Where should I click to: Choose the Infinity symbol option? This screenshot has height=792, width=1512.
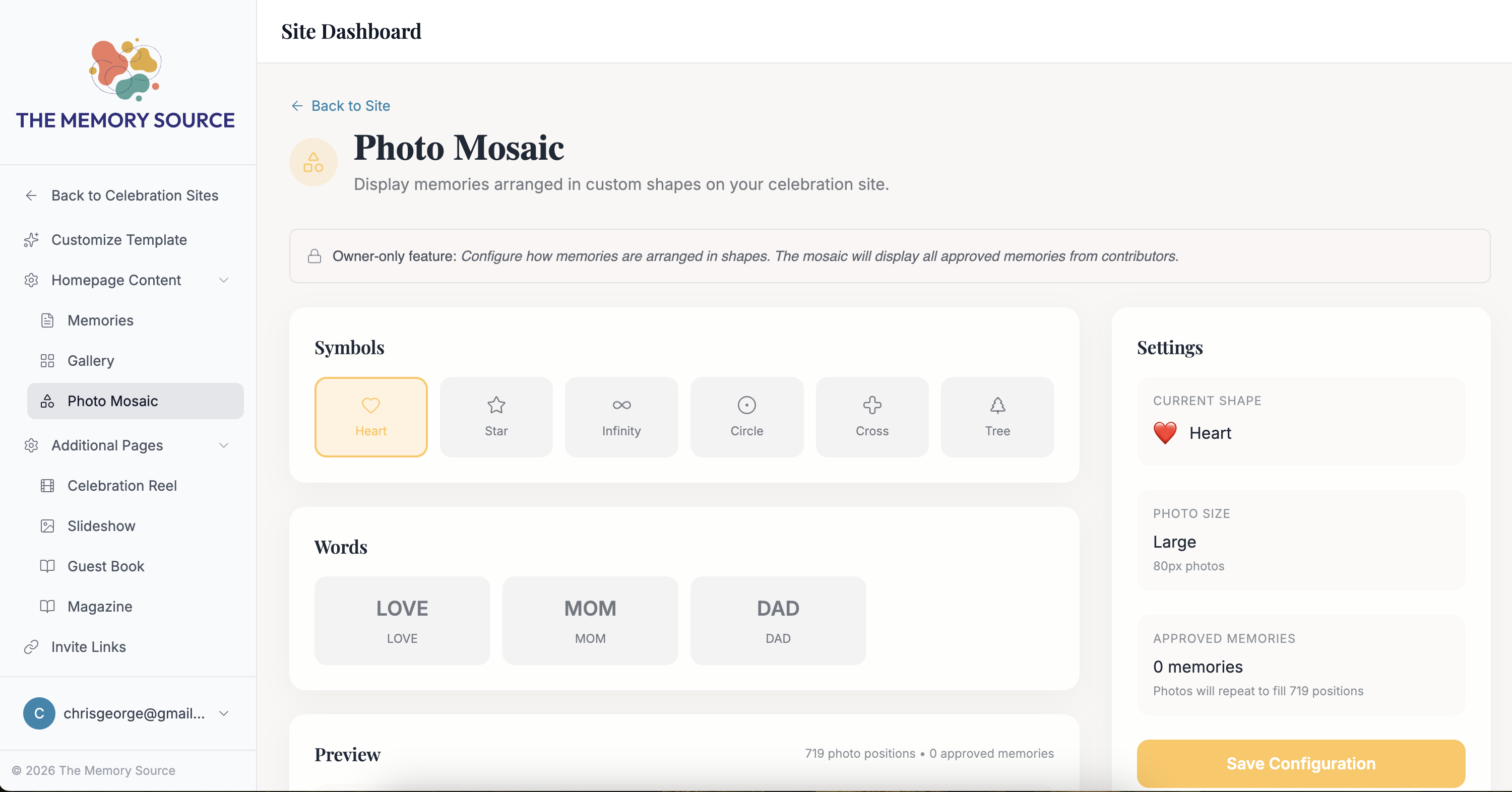click(621, 417)
